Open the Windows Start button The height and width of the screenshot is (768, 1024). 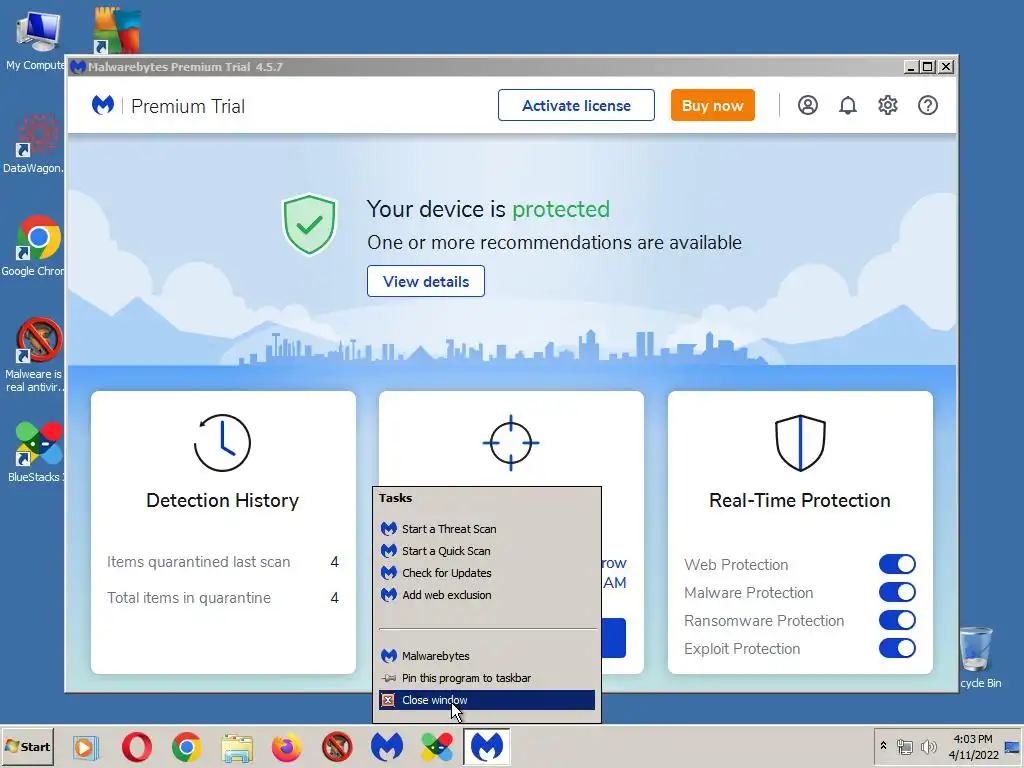click(27, 746)
